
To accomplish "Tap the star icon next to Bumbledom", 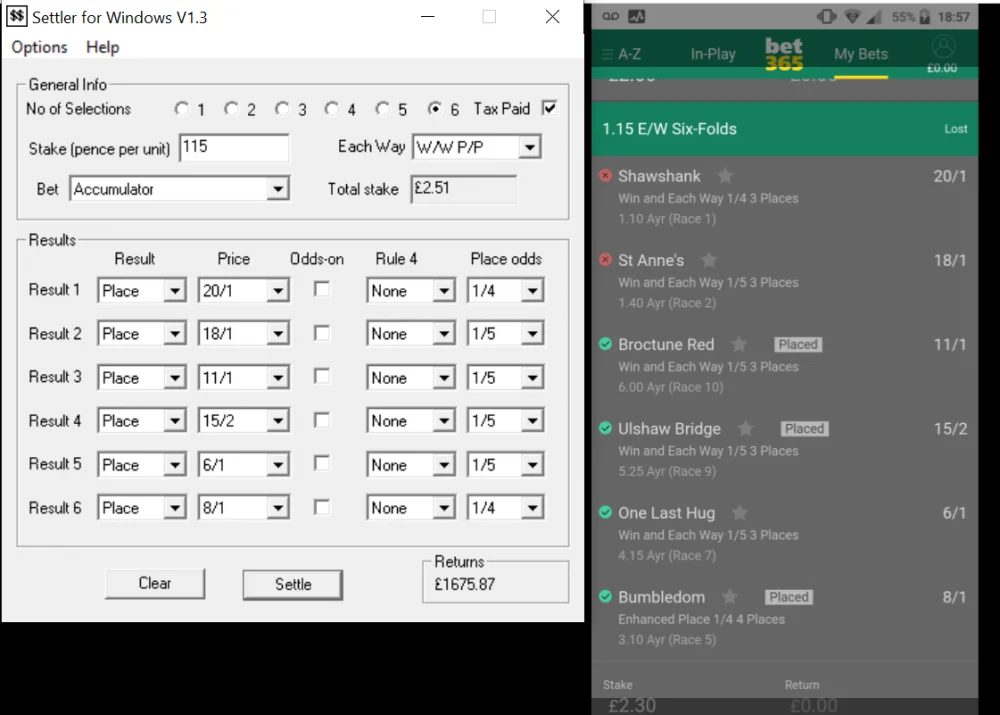I will point(730,597).
